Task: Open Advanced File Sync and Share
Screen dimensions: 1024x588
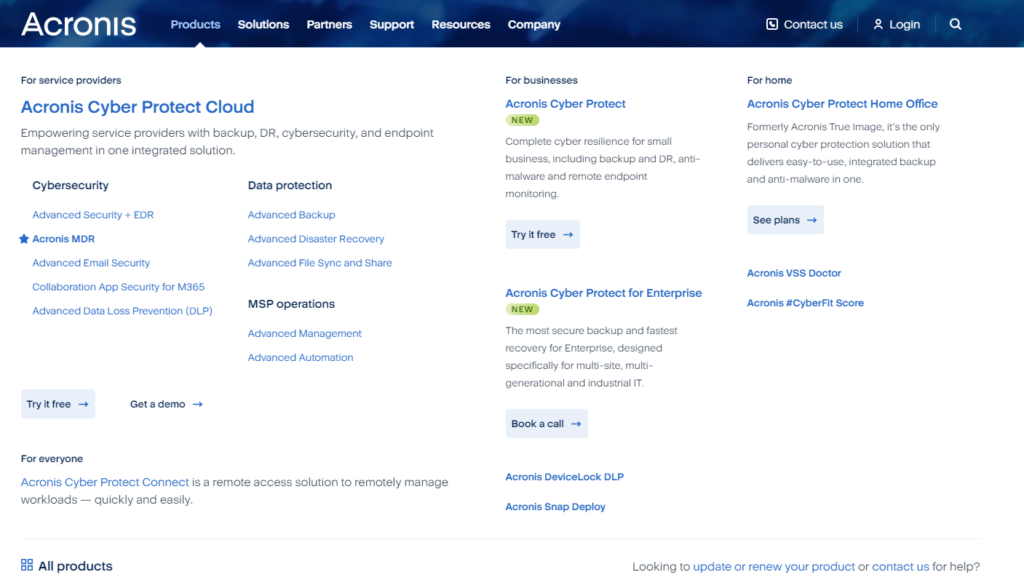Action: coord(320,263)
